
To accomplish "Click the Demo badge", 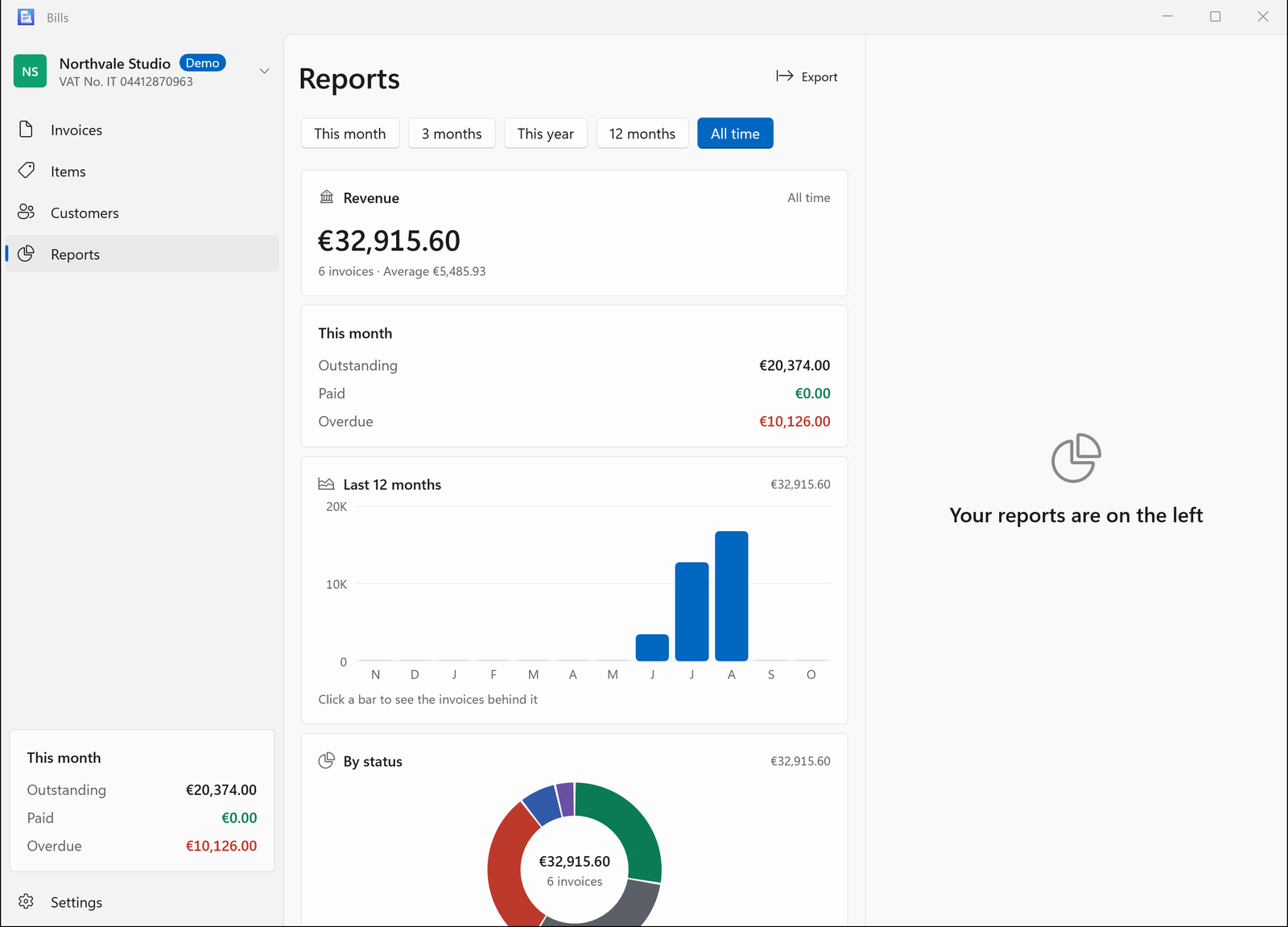I will click(202, 63).
